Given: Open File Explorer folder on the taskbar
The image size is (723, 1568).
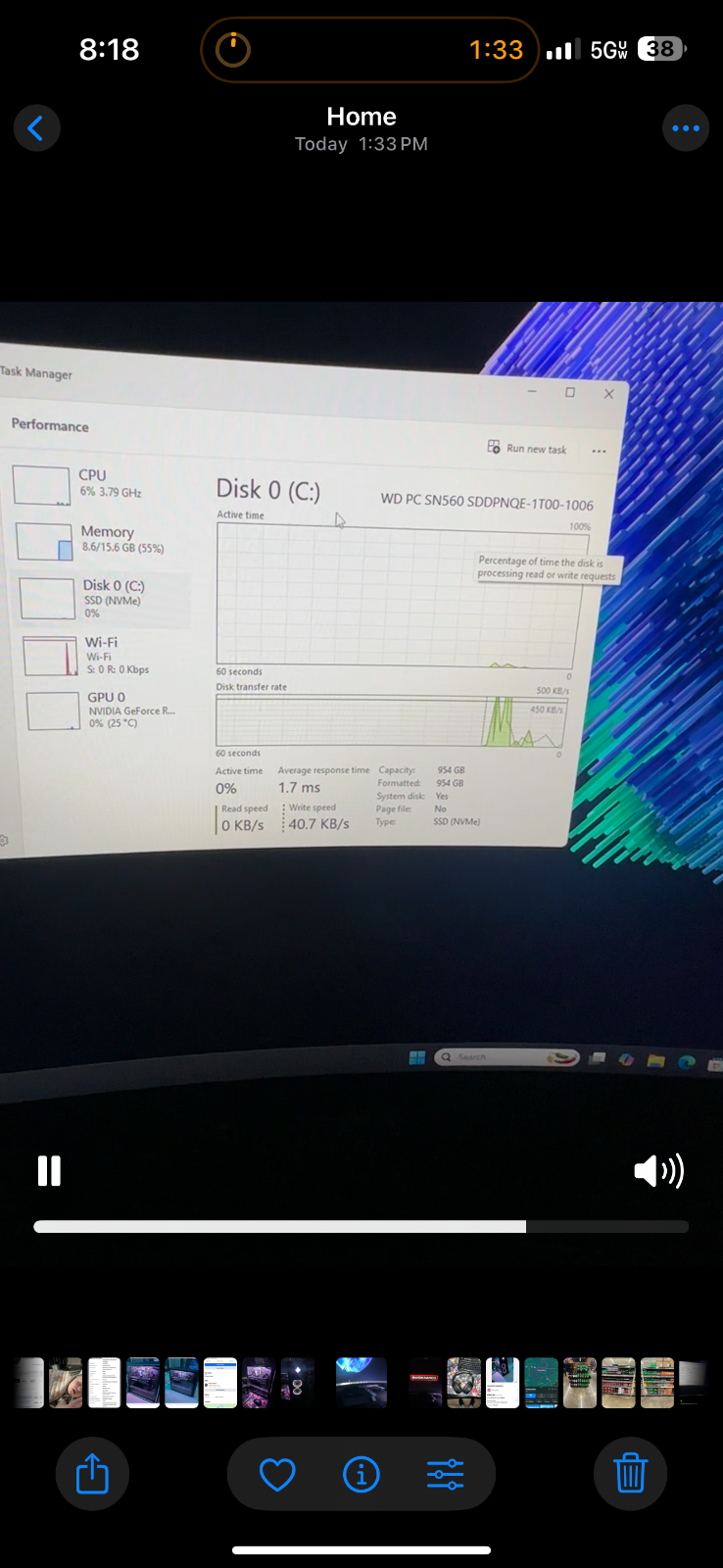Looking at the screenshot, I should click(656, 1061).
